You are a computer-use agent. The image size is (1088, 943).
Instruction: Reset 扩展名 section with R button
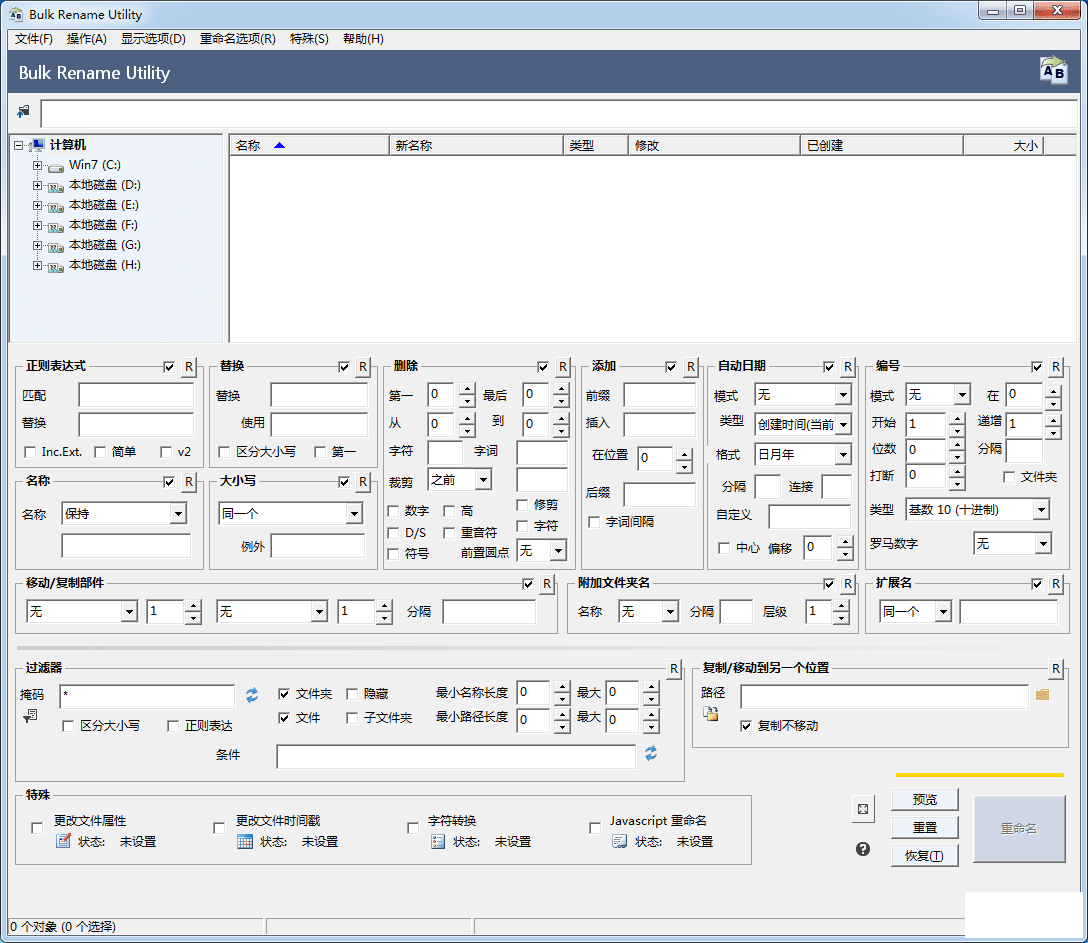pos(1055,584)
